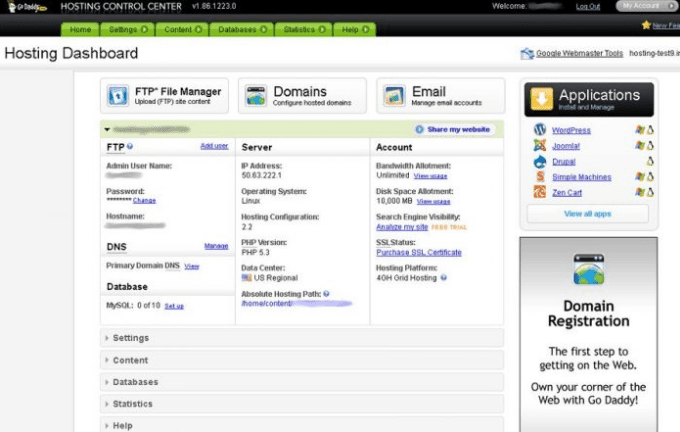The width and height of the screenshot is (680, 432).
Task: Expand the Statistics section
Action: [x=132, y=404]
